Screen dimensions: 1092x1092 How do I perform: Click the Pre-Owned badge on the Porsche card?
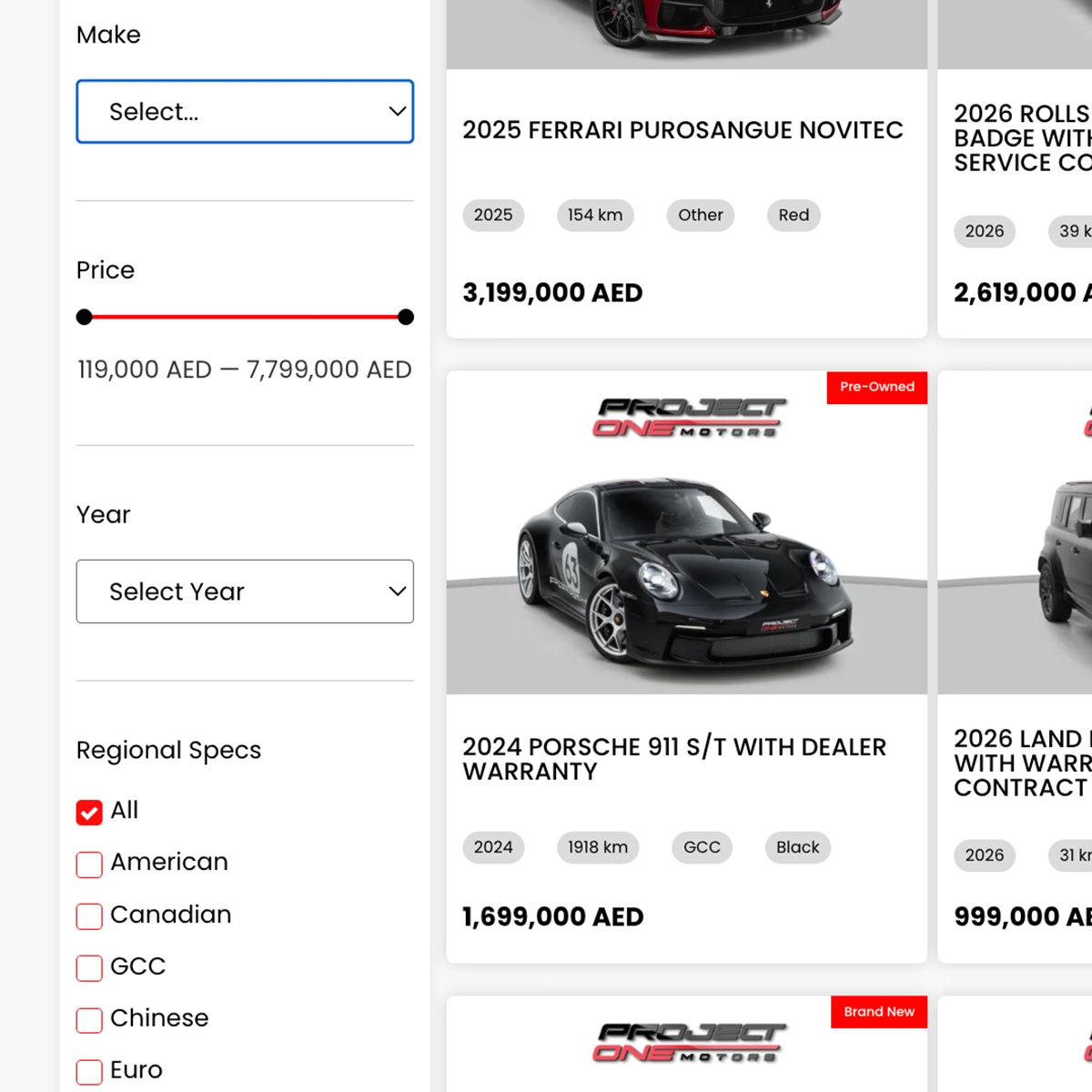pyautogui.click(x=876, y=388)
